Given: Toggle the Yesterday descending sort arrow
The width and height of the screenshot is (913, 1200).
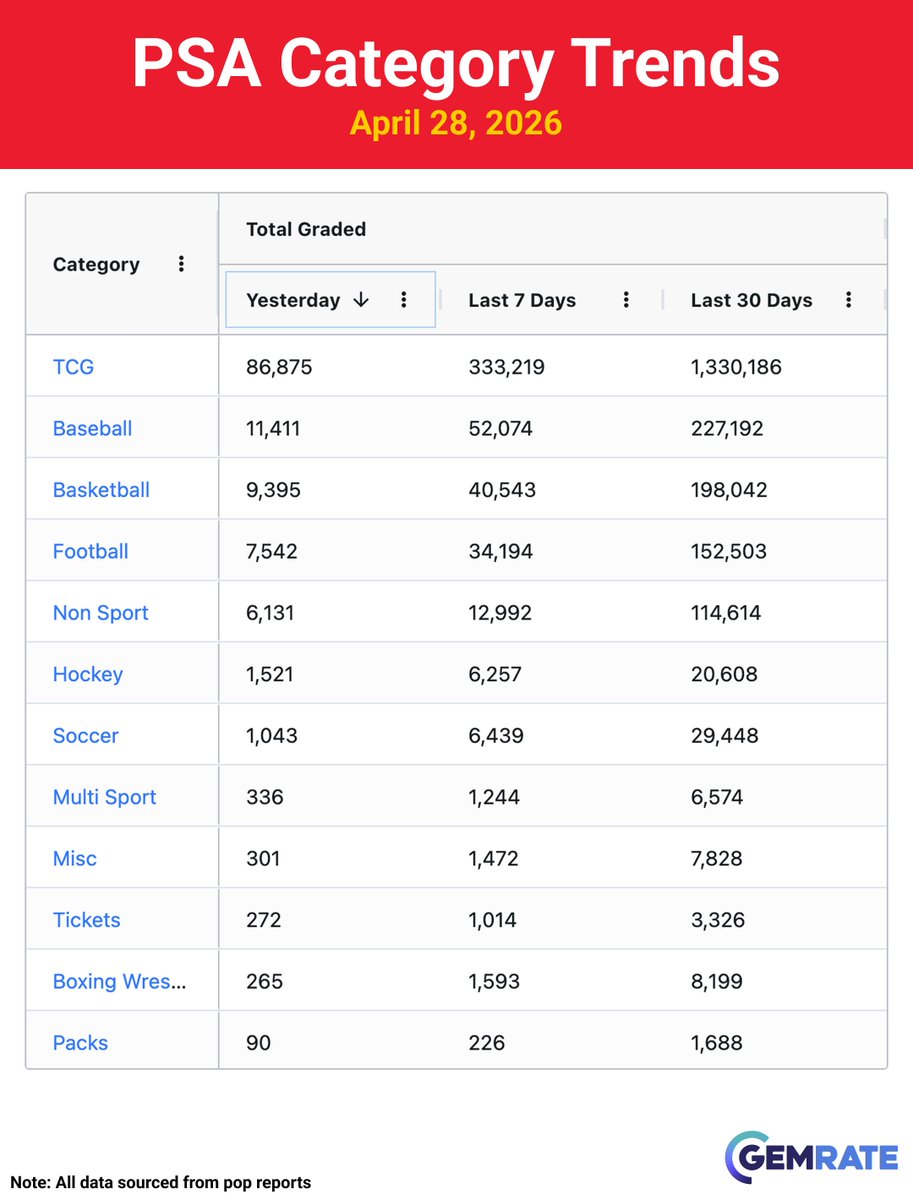Looking at the screenshot, I should pos(362,300).
